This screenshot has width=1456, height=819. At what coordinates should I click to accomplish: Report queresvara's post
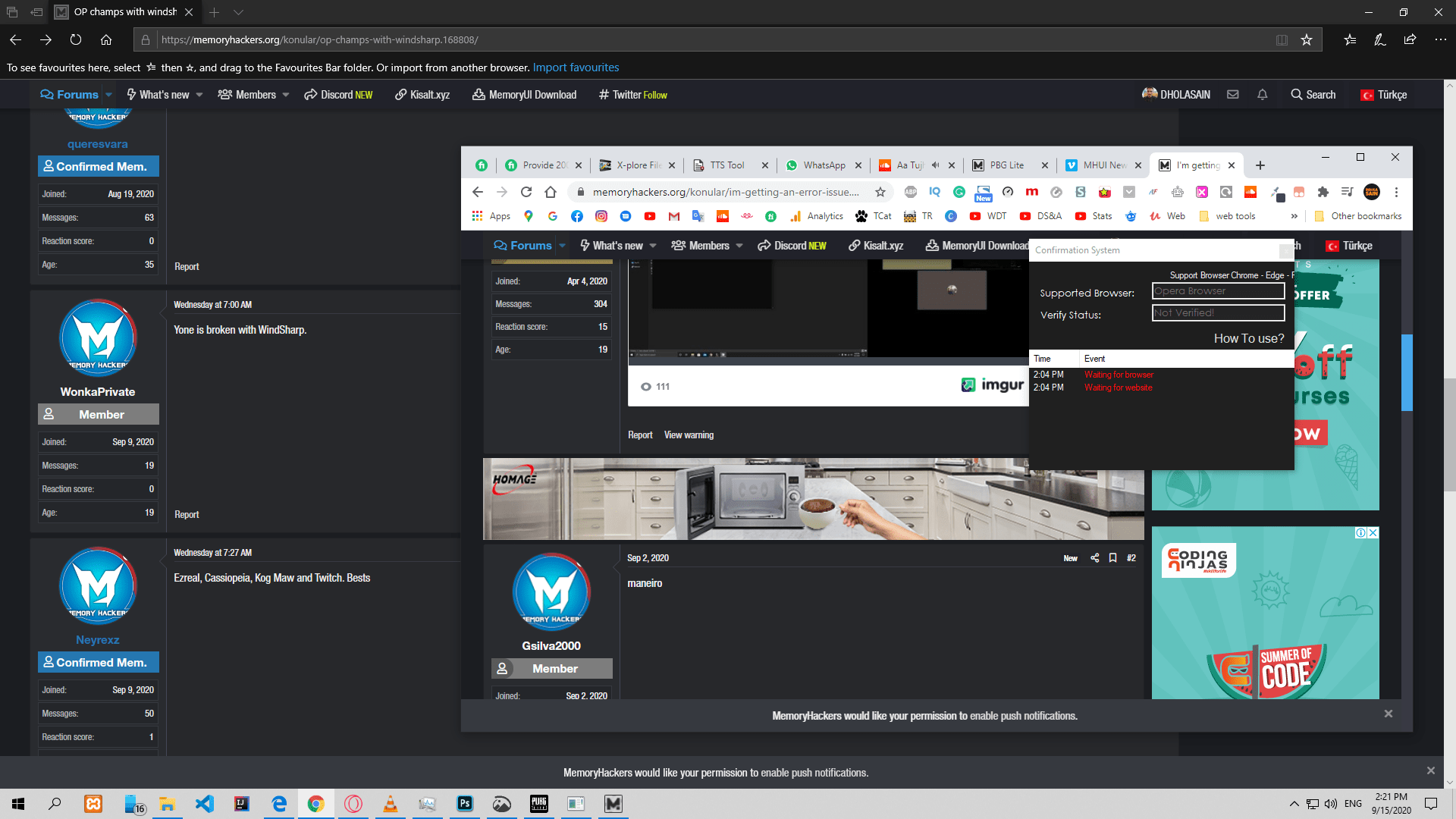[x=187, y=267]
